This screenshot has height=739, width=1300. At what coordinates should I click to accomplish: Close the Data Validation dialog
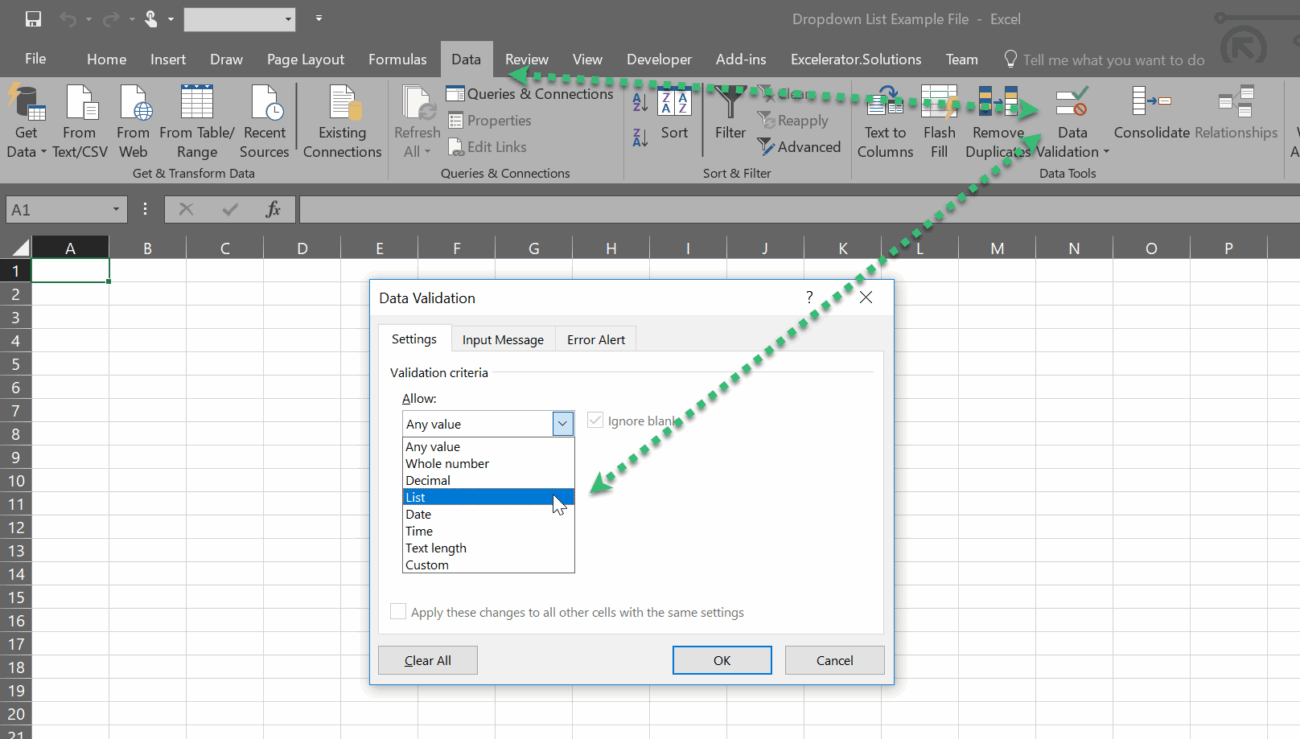tap(866, 297)
